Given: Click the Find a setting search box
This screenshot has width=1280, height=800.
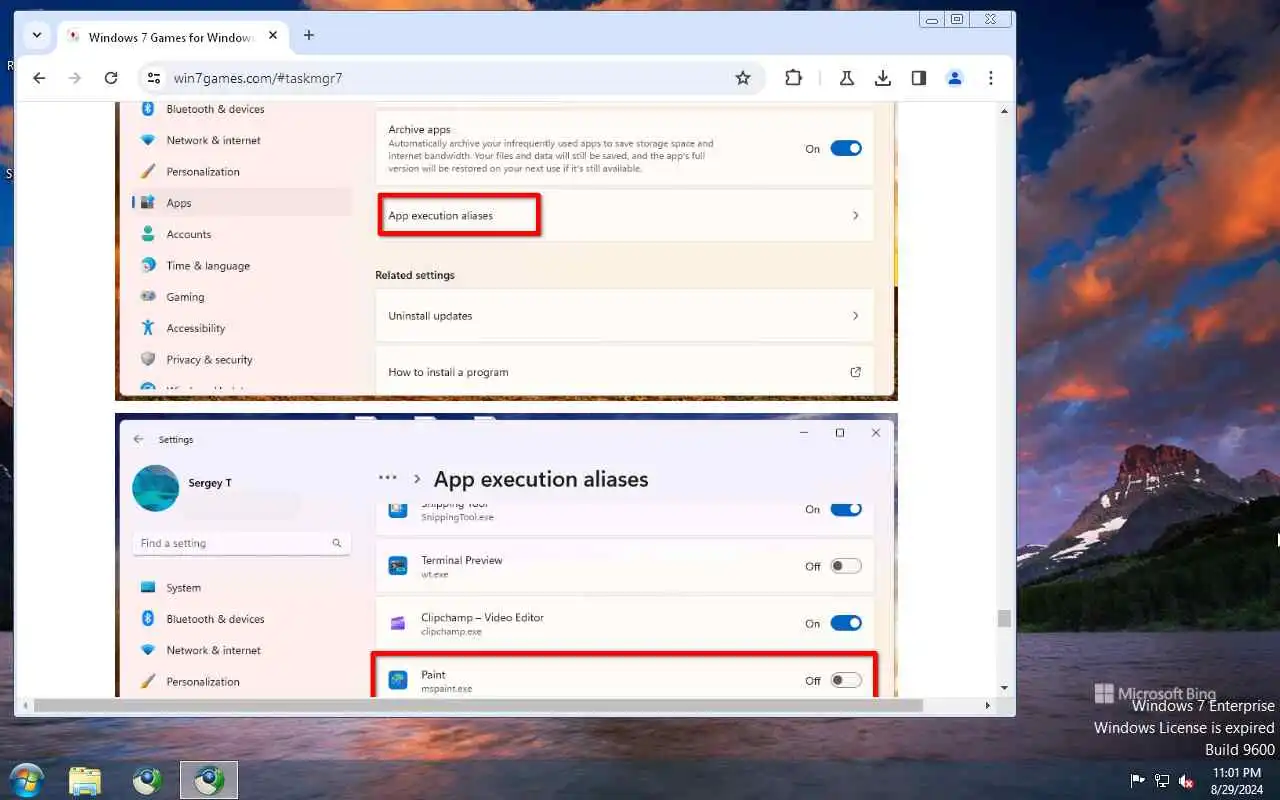Looking at the screenshot, I should click(x=241, y=543).
